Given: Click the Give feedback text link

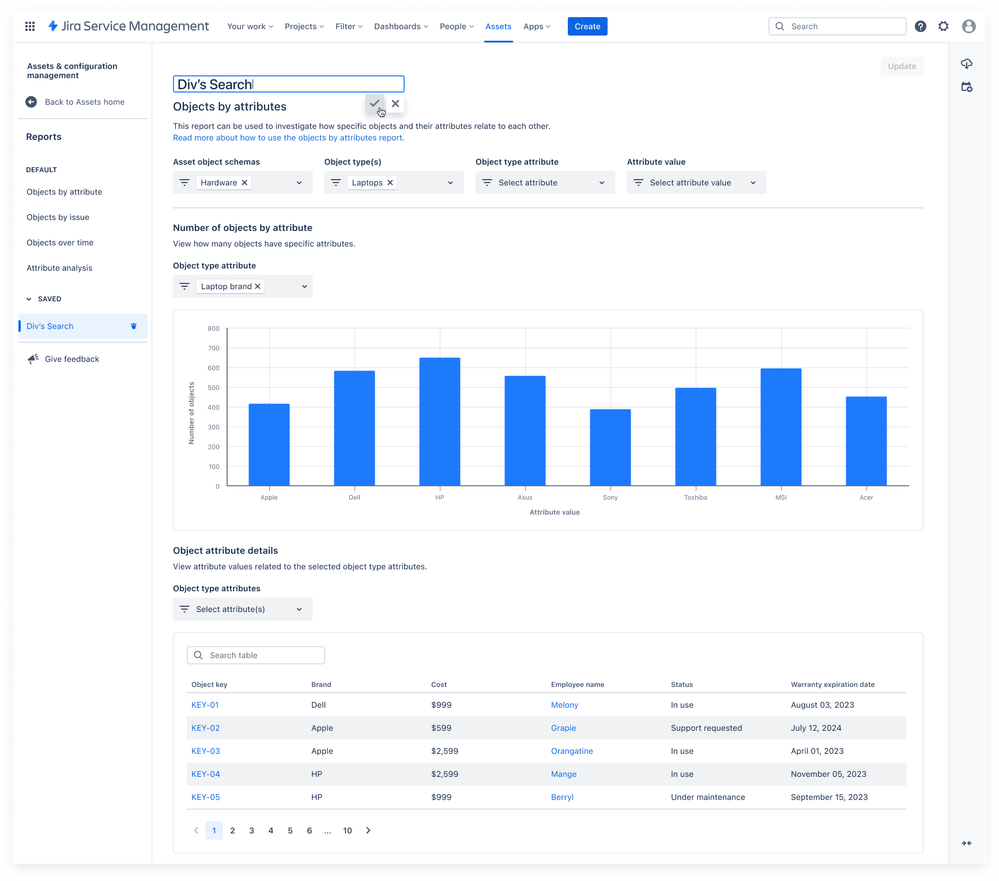Looking at the screenshot, I should pos(72,359).
